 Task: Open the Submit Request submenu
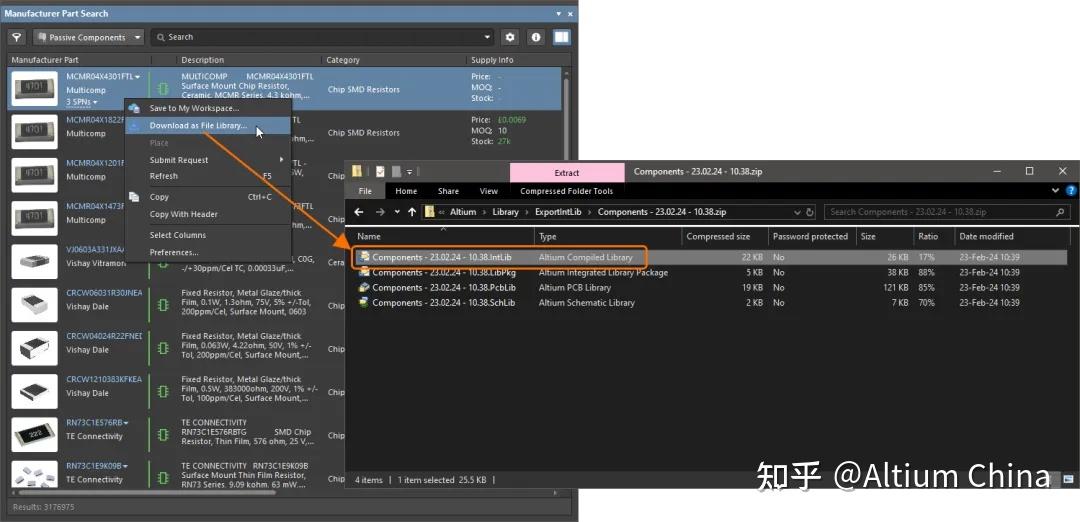[207, 160]
